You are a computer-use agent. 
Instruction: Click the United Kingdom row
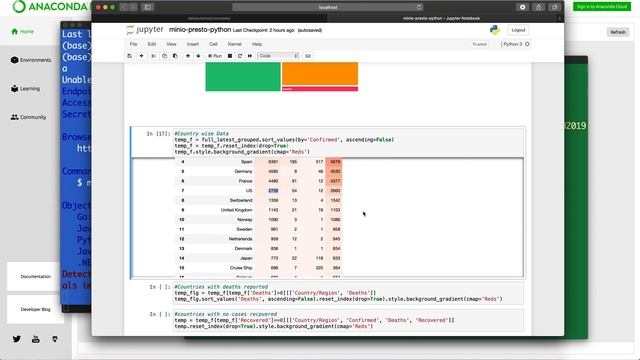click(259, 210)
